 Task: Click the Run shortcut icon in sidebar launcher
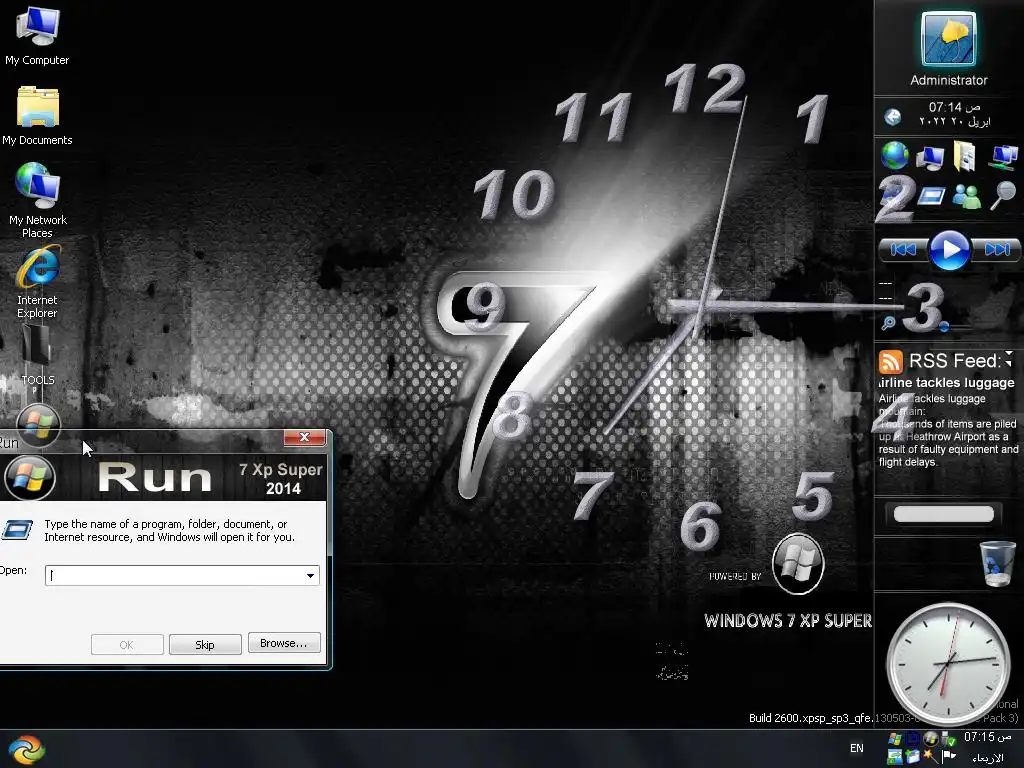click(931, 195)
